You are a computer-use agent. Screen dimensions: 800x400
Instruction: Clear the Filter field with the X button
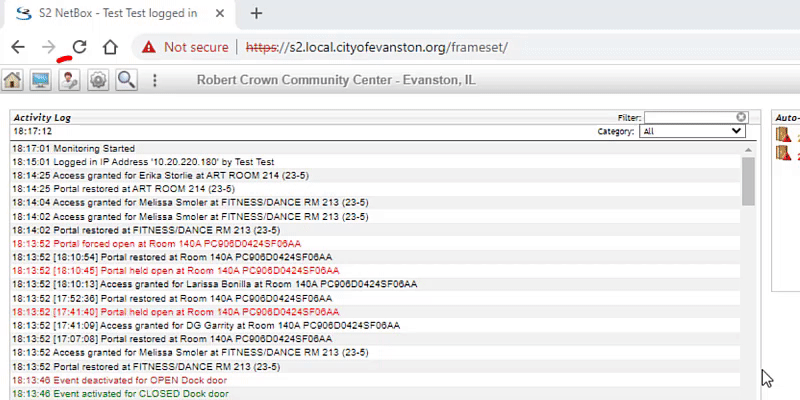741,117
